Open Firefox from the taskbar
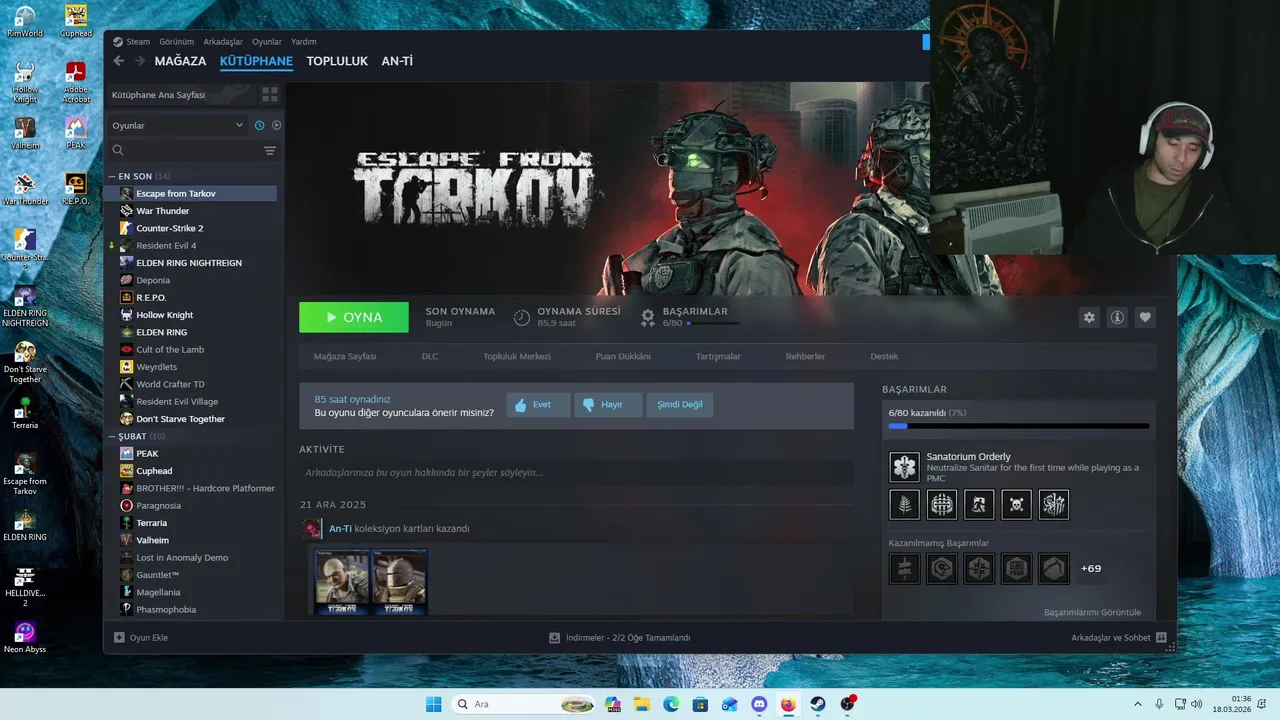 click(x=787, y=704)
